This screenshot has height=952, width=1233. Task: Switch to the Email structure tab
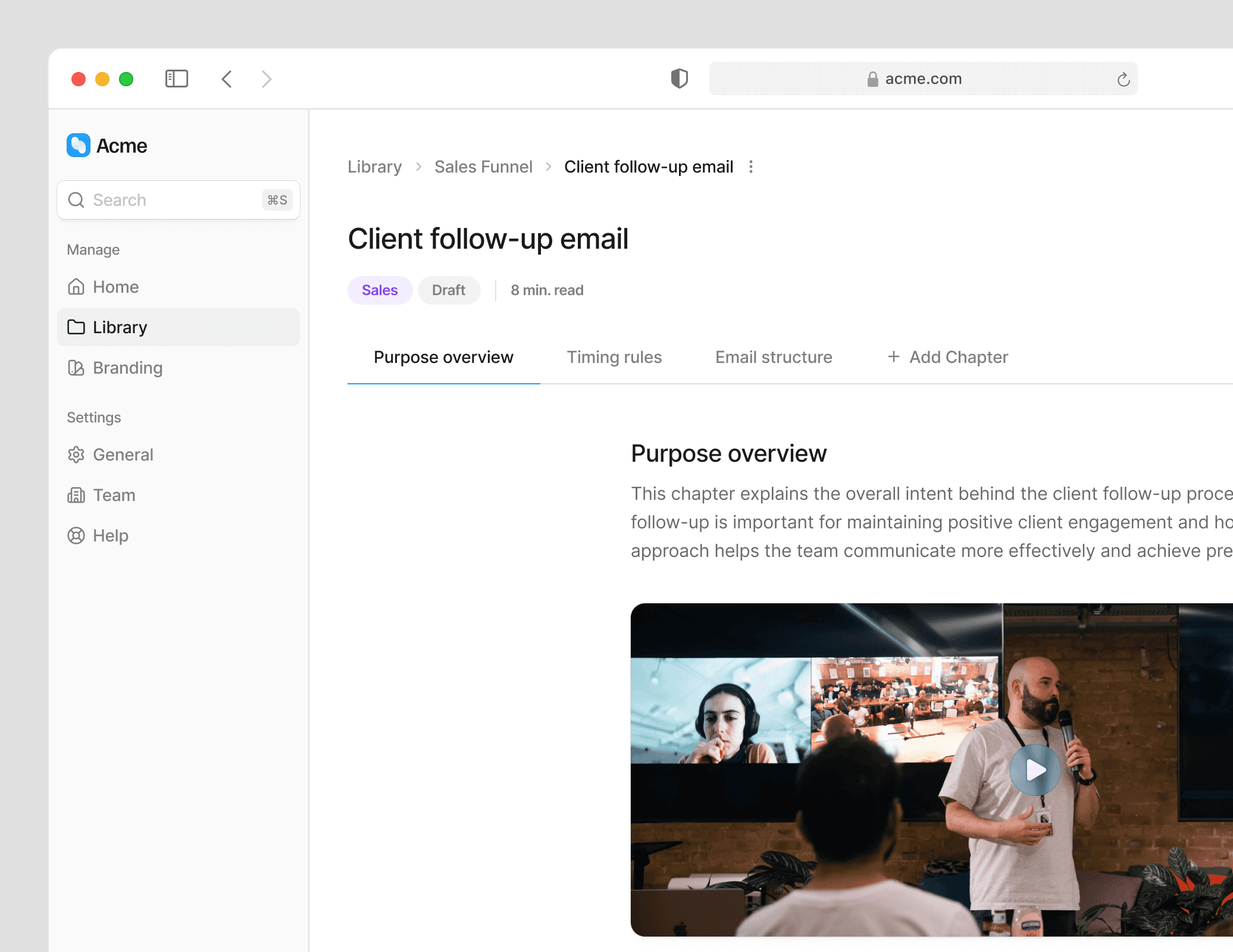(774, 357)
